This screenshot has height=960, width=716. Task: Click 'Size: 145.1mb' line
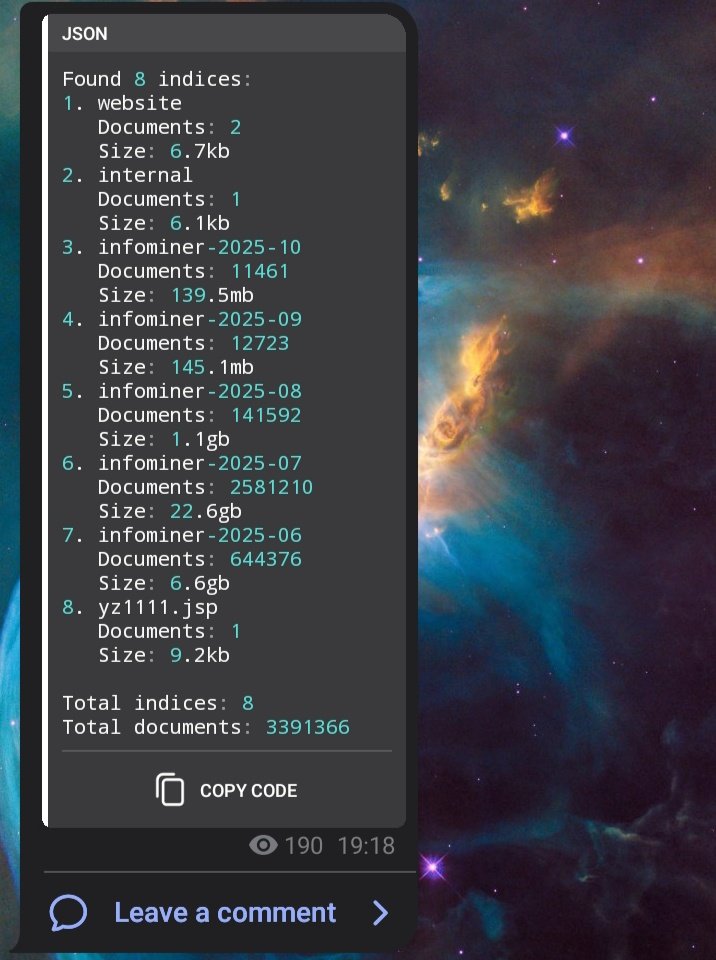(176, 367)
